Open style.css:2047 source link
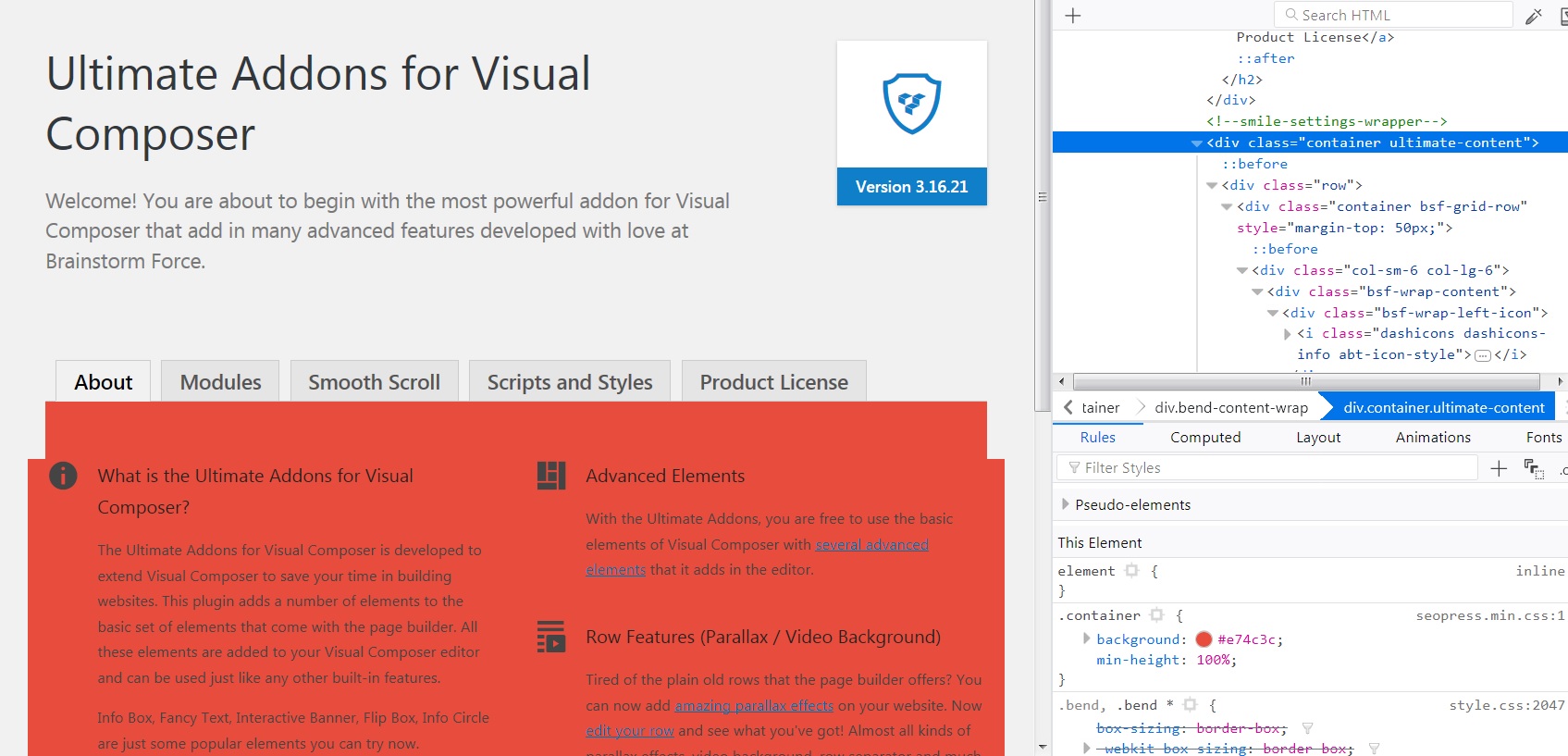 (x=1507, y=705)
